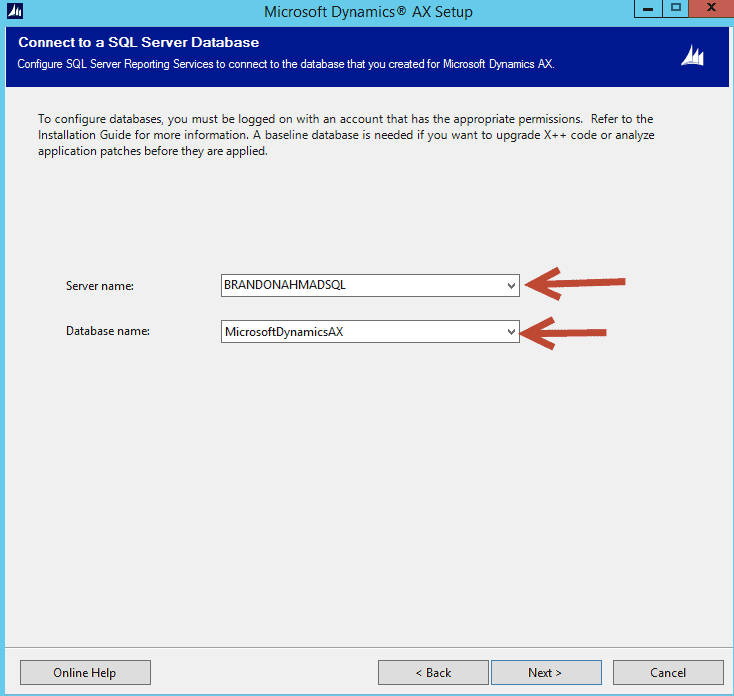Image resolution: width=734 pixels, height=696 pixels.
Task: Maximize the AX Setup window
Action: (x=675, y=8)
